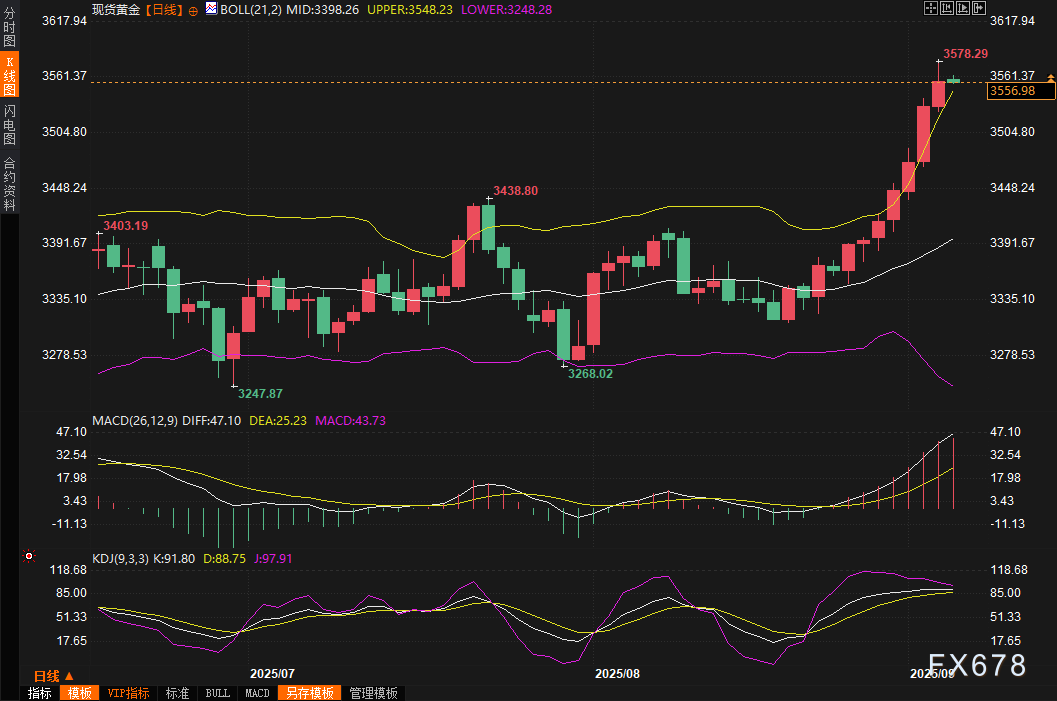Open the 合约资料 sidebar tab
1057x701 pixels.
[x=9, y=183]
